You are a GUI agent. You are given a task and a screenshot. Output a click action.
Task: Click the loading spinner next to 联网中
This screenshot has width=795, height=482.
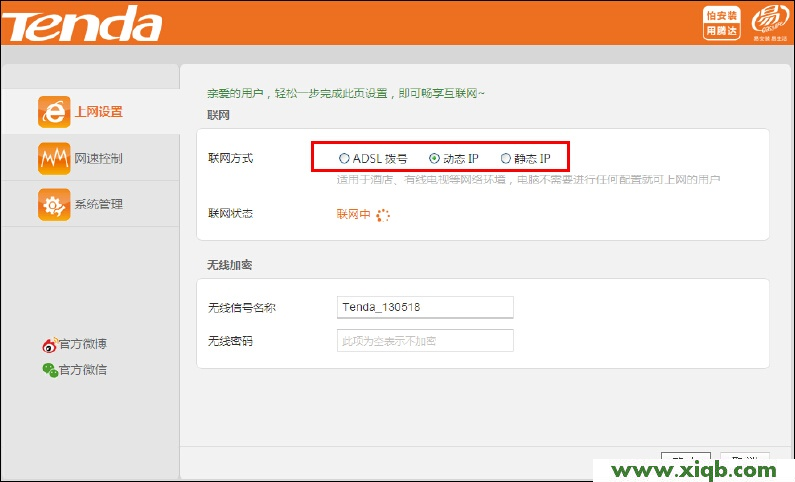pyautogui.click(x=382, y=214)
